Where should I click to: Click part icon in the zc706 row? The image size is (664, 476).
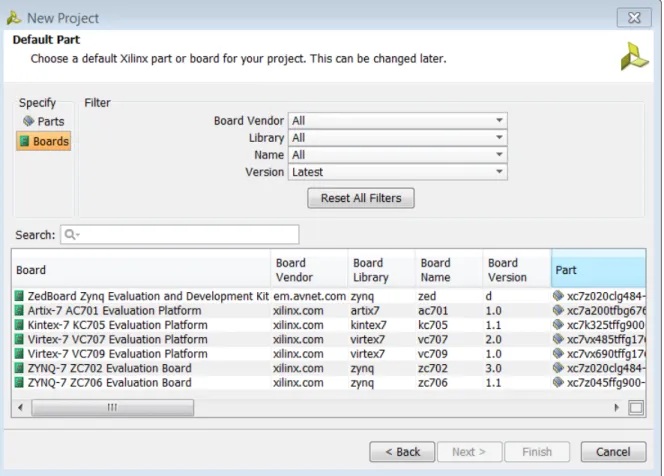pos(558,382)
